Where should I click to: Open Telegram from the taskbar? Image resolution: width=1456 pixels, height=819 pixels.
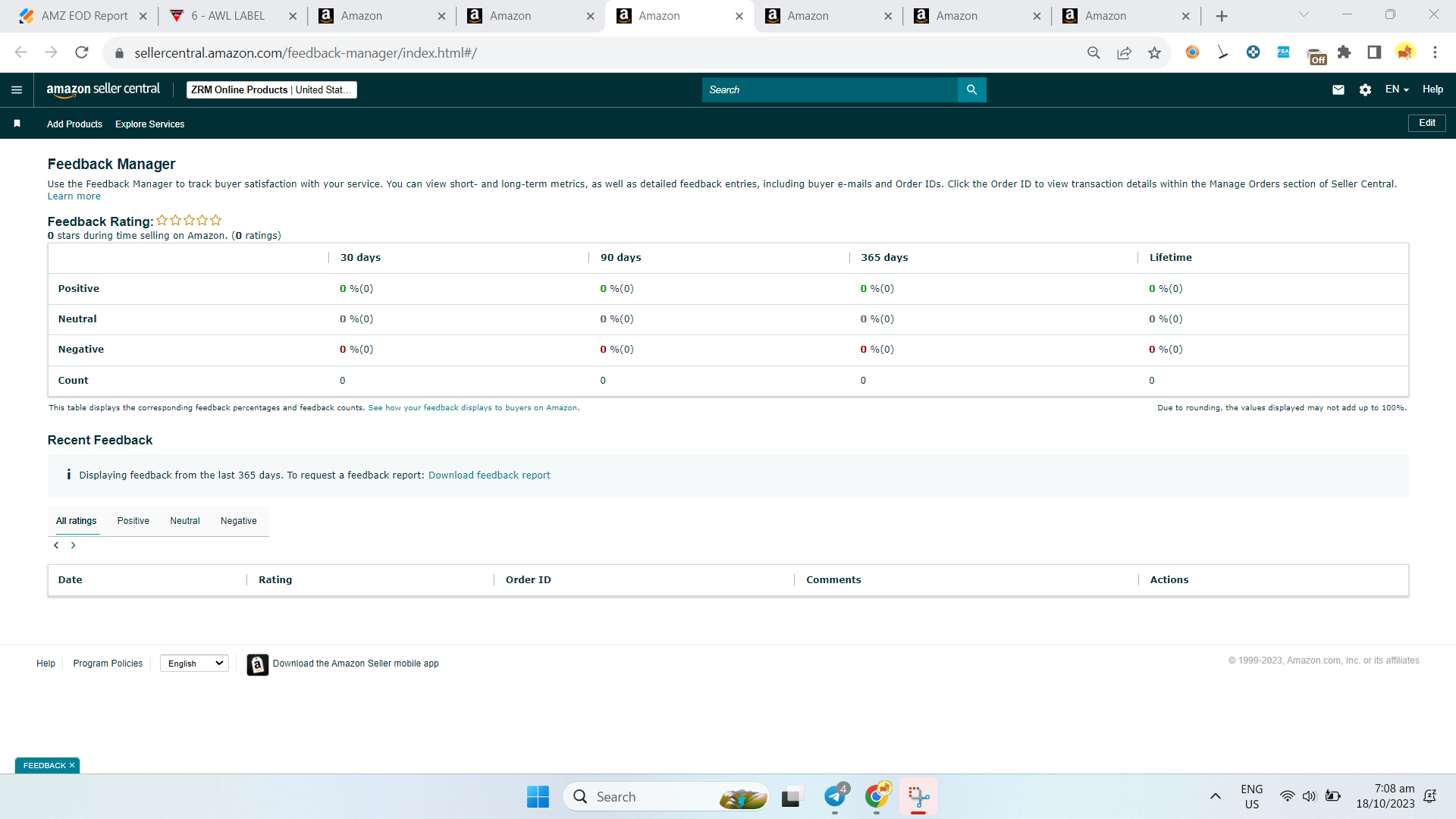pyautogui.click(x=835, y=796)
